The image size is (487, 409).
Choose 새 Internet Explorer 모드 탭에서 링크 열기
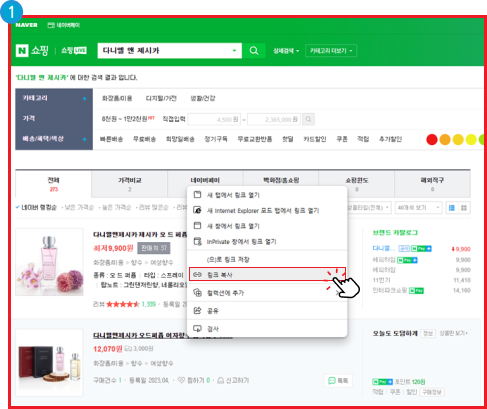268,211
